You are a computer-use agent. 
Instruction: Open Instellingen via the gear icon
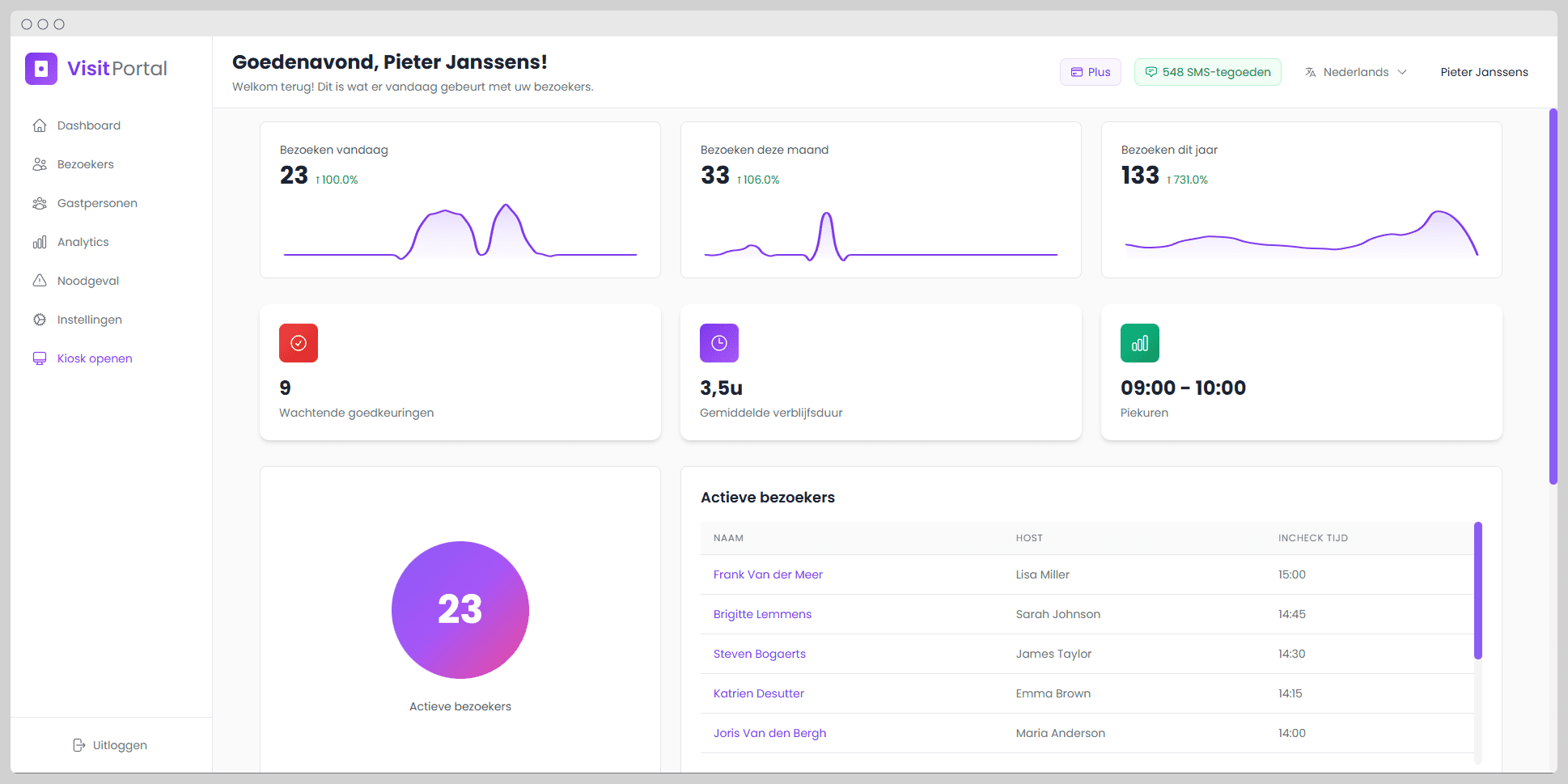40,320
